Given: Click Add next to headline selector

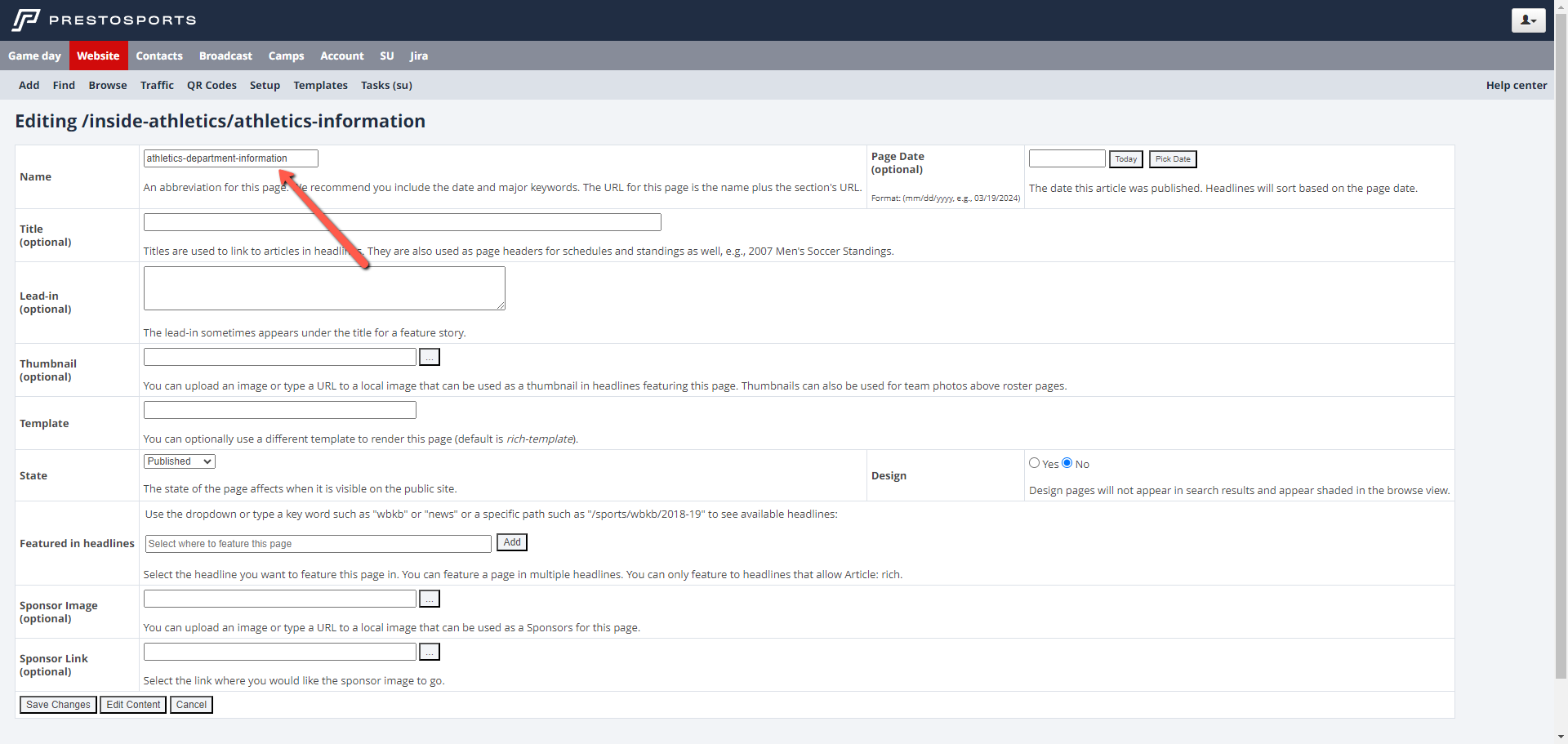Looking at the screenshot, I should coord(512,542).
